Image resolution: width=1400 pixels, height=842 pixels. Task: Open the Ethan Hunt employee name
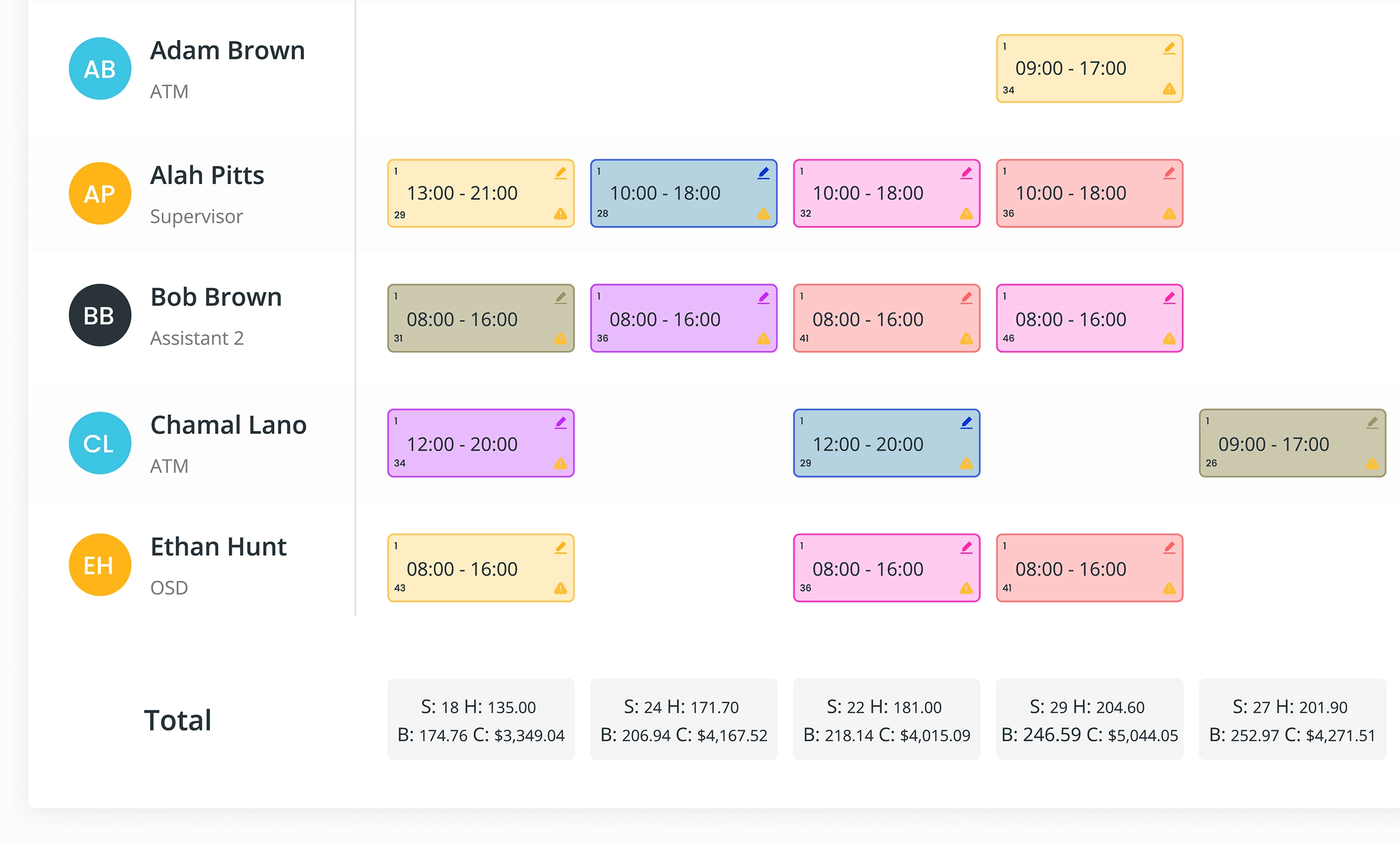coord(218,547)
